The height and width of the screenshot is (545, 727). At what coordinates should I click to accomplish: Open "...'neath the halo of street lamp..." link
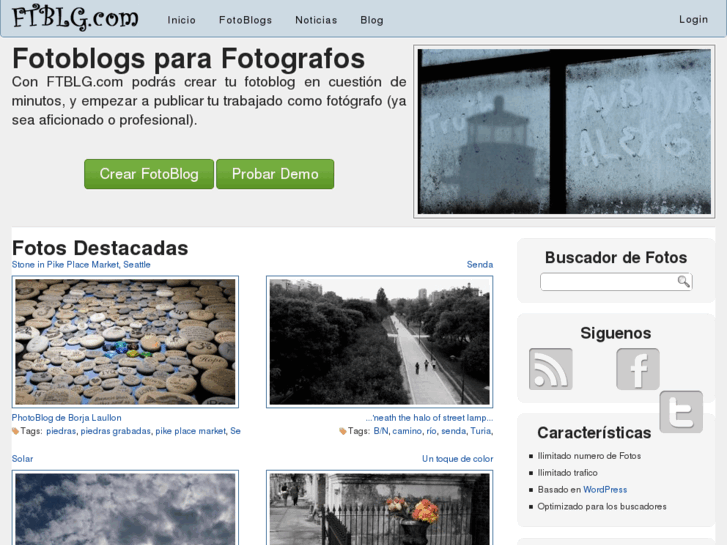(x=429, y=417)
